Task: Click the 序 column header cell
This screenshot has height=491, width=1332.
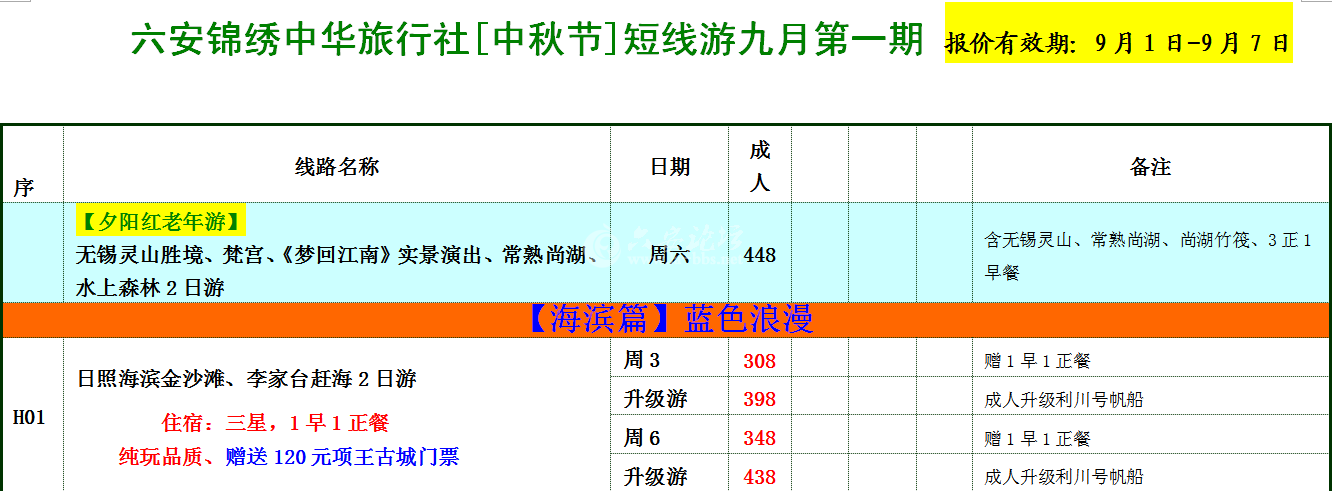Action: (22, 187)
